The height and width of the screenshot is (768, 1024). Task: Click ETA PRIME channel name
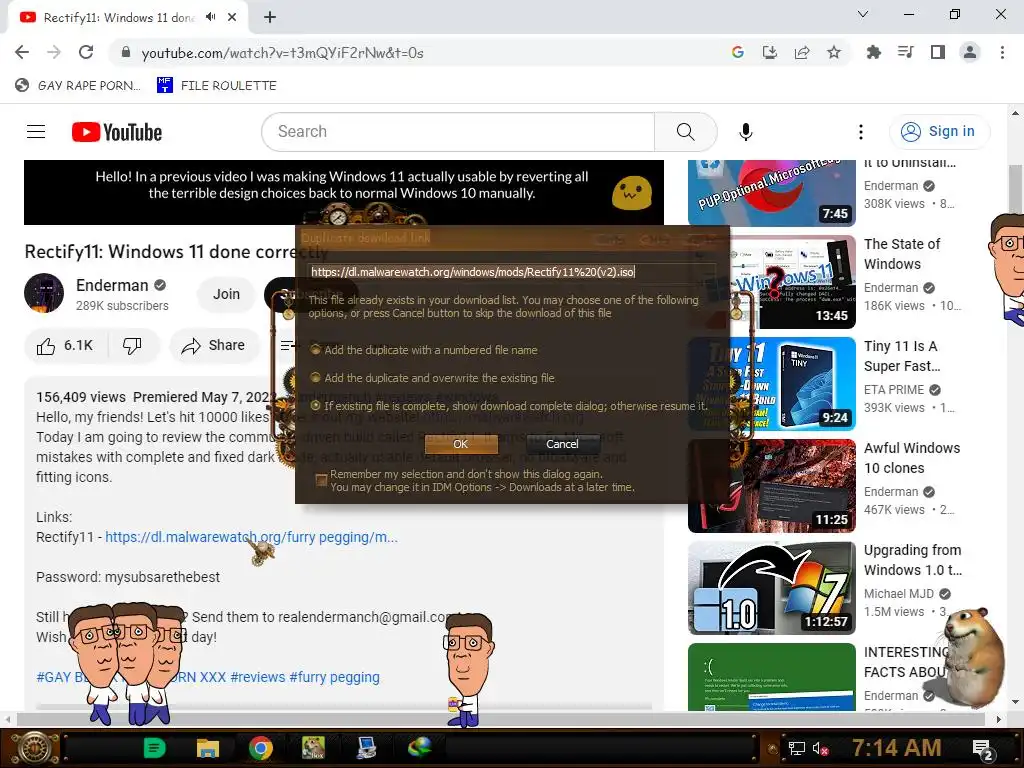pyautogui.click(x=894, y=390)
